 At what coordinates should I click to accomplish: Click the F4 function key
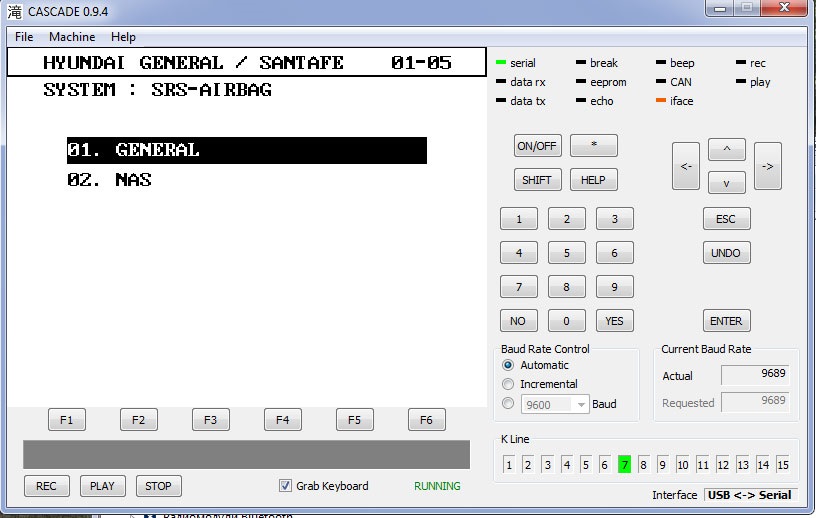[x=283, y=420]
